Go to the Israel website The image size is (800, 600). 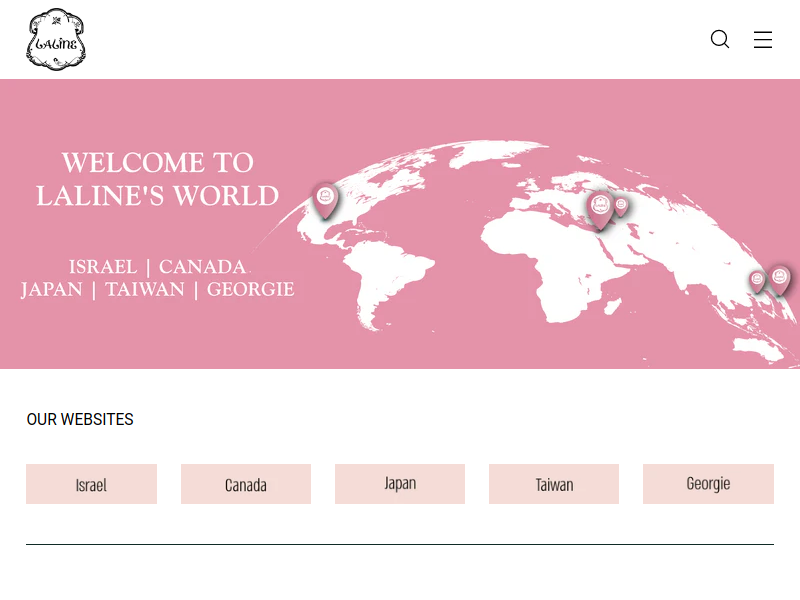pyautogui.click(x=91, y=484)
